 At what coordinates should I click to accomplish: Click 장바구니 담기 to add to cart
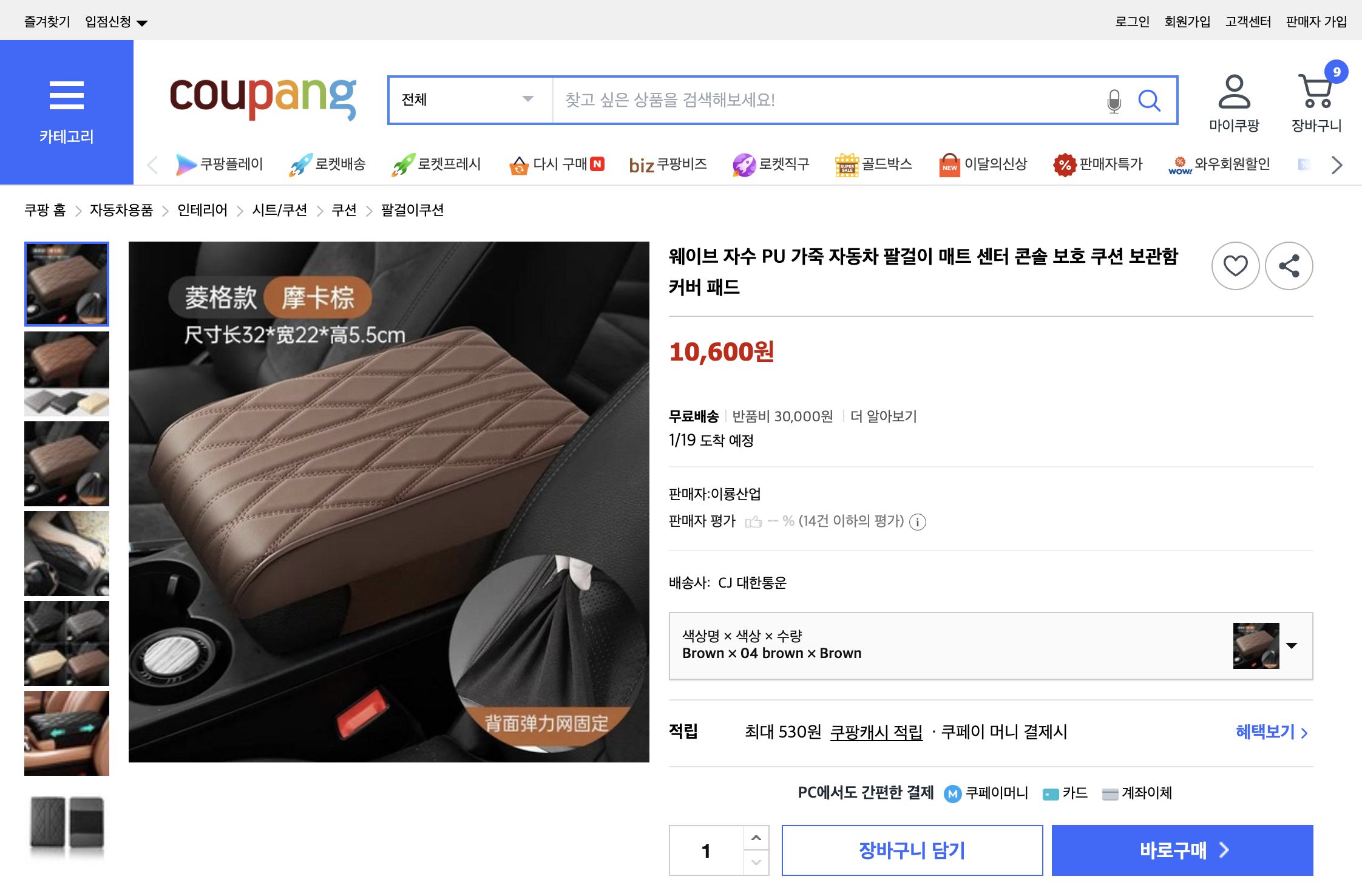click(912, 850)
